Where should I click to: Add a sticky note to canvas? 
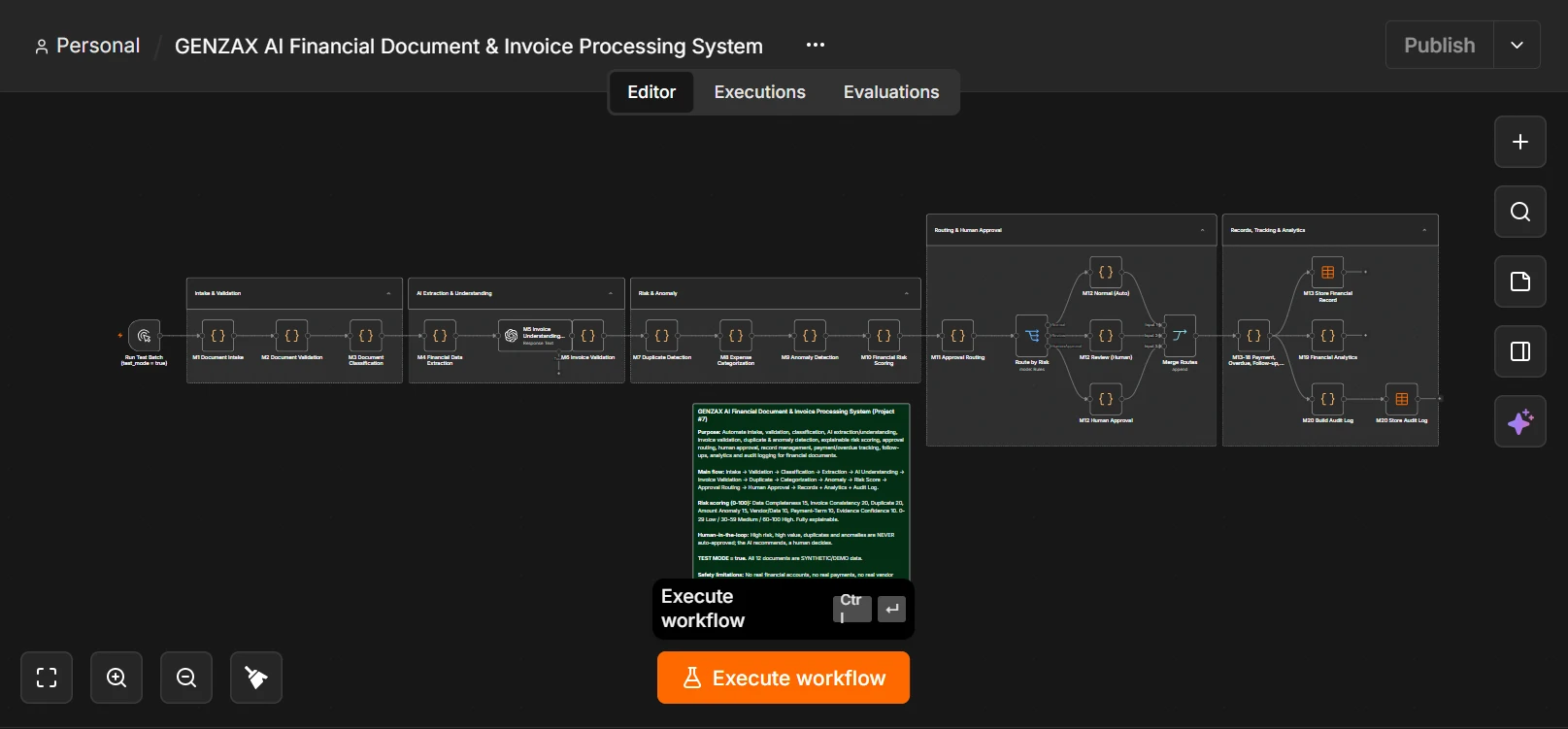click(x=1520, y=282)
